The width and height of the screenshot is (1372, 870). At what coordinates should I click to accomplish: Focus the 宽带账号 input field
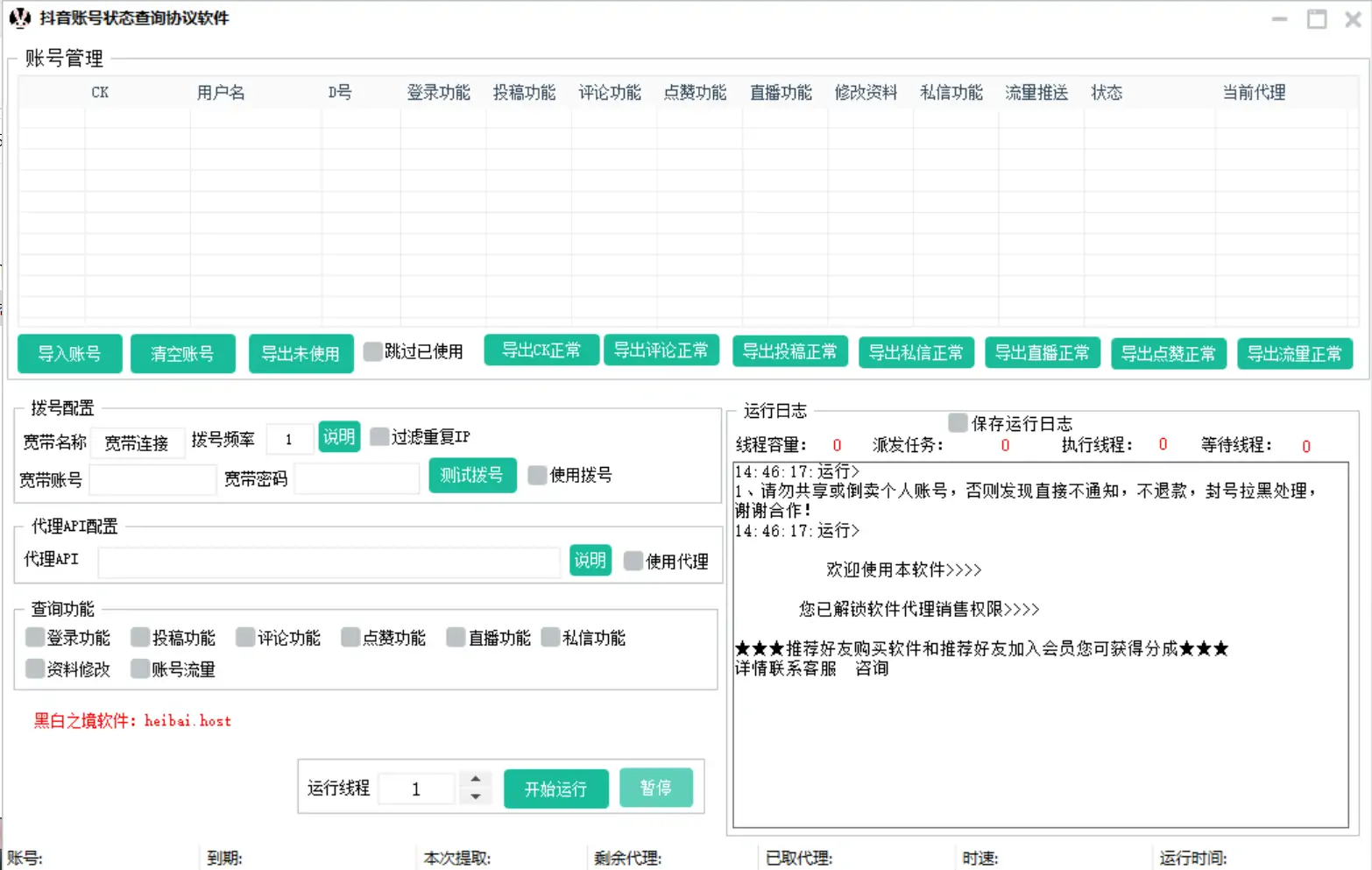(x=152, y=480)
